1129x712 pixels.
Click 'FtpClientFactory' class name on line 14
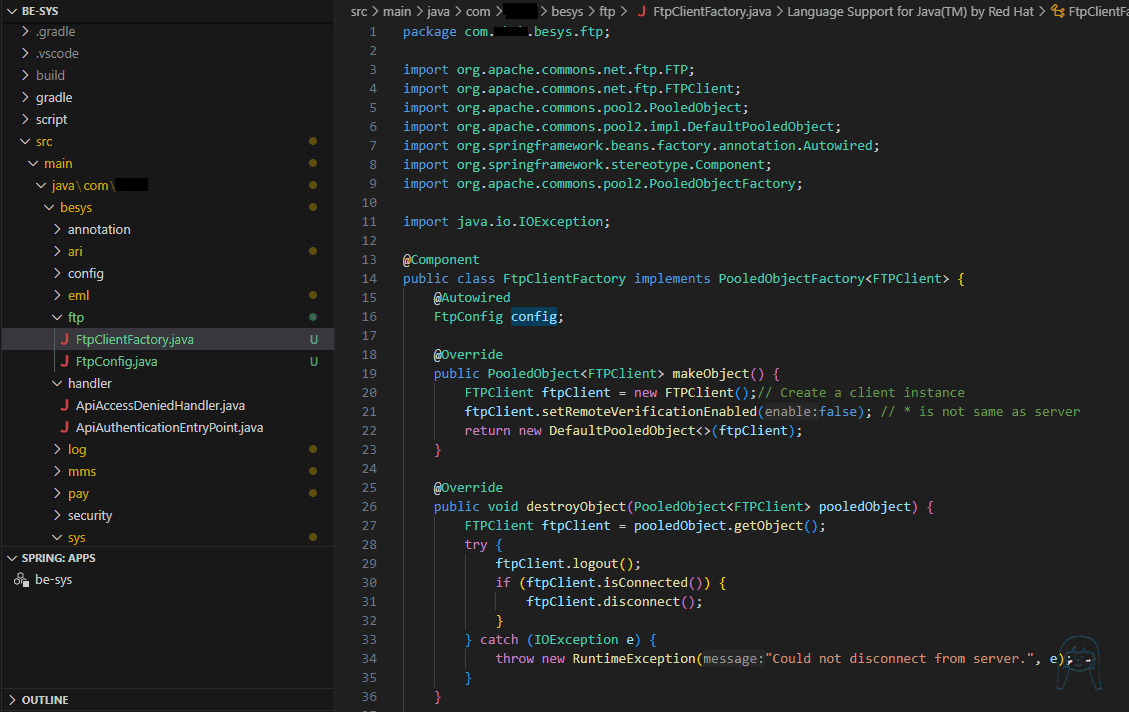pos(564,279)
